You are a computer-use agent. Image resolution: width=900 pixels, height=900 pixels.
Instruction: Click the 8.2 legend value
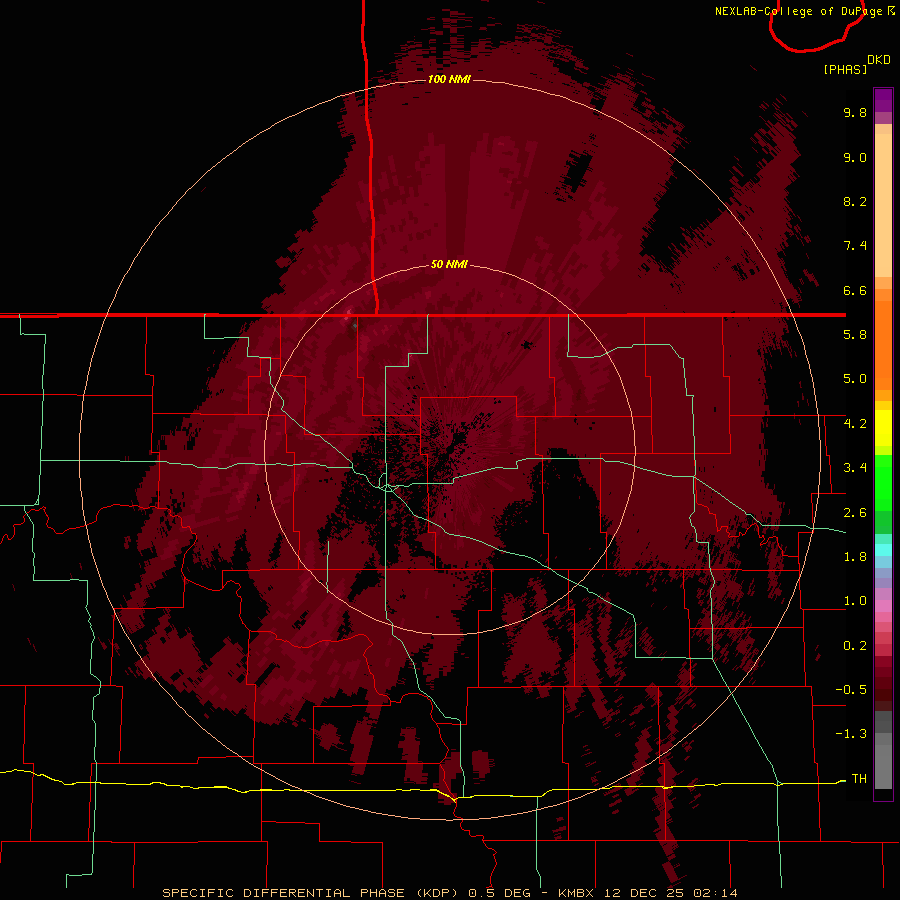tap(855, 201)
